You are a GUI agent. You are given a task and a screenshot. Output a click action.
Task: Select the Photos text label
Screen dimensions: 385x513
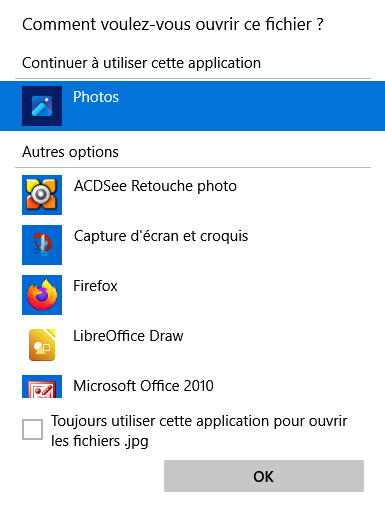tap(96, 97)
